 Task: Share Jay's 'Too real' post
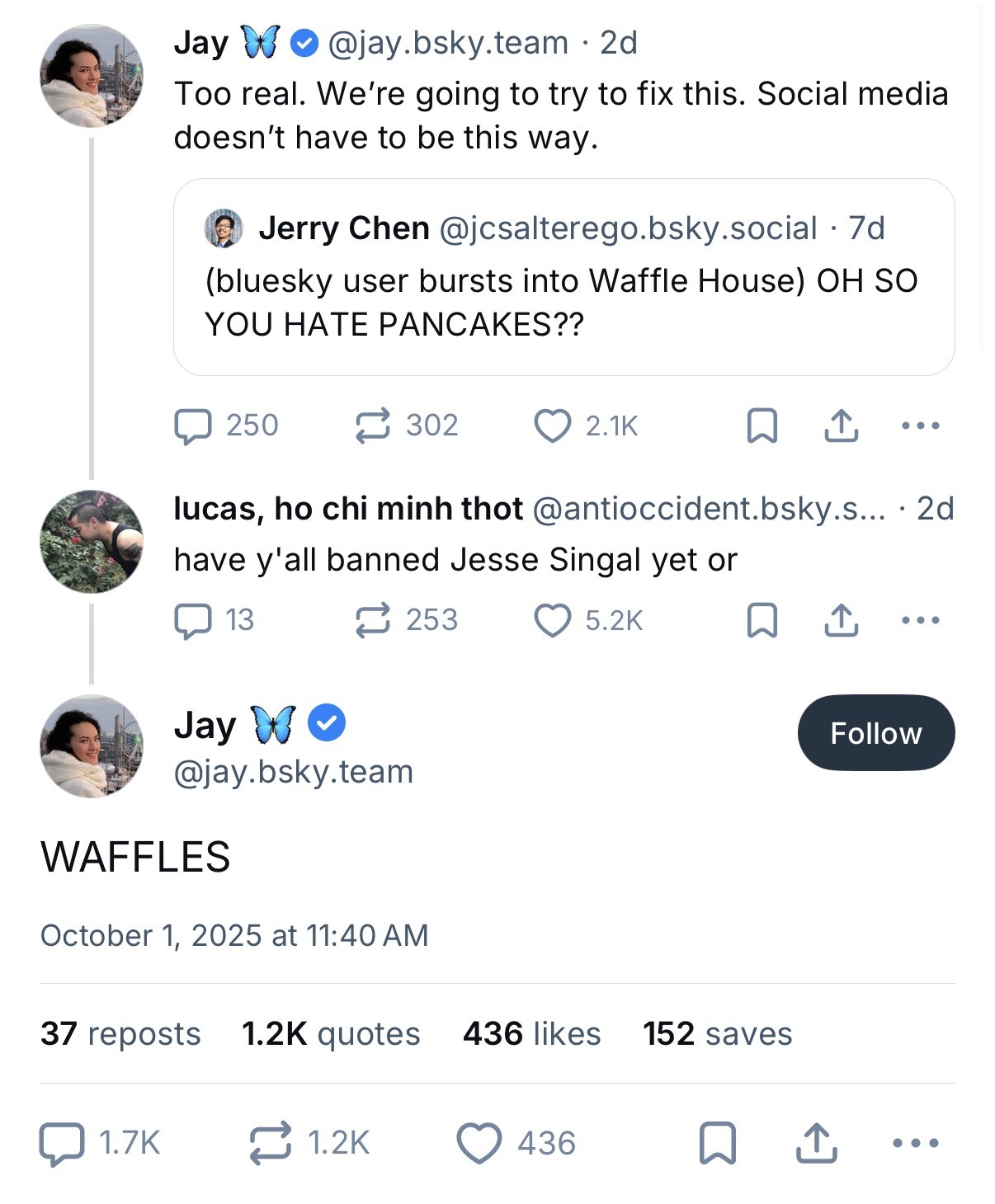point(841,426)
